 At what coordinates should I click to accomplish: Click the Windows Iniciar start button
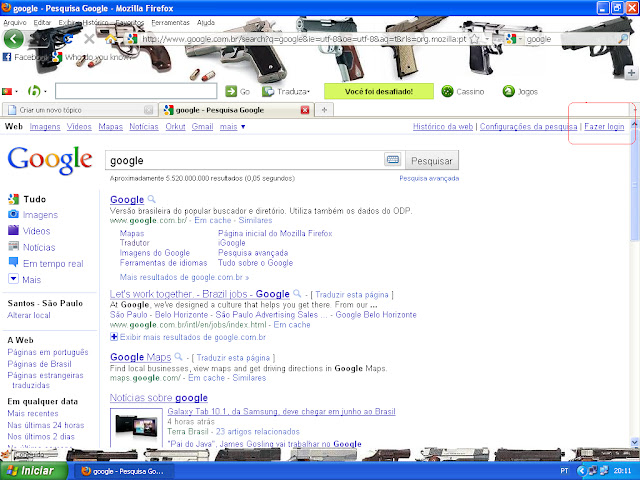[33, 471]
